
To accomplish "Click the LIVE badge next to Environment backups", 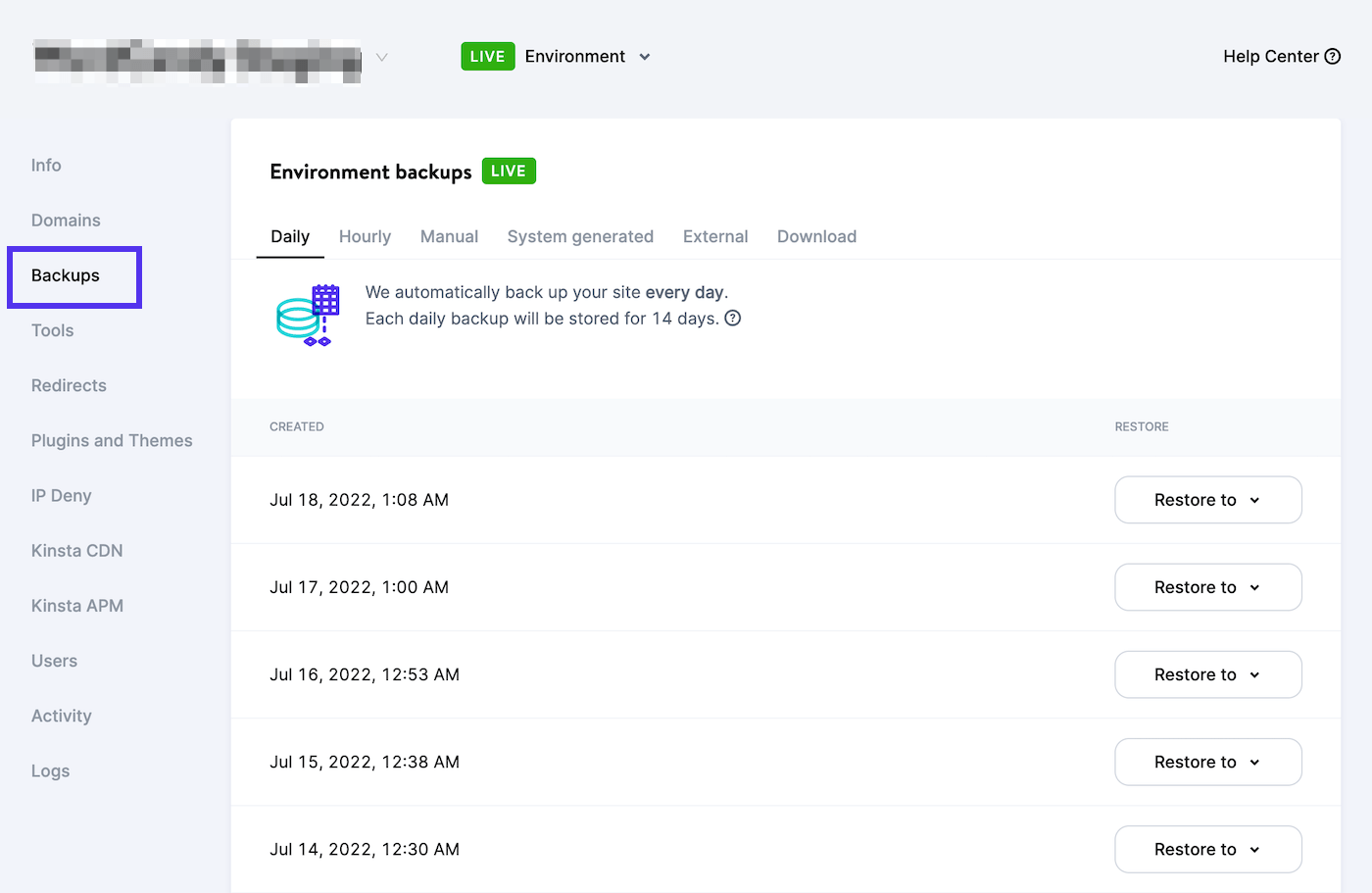I will tap(509, 171).
